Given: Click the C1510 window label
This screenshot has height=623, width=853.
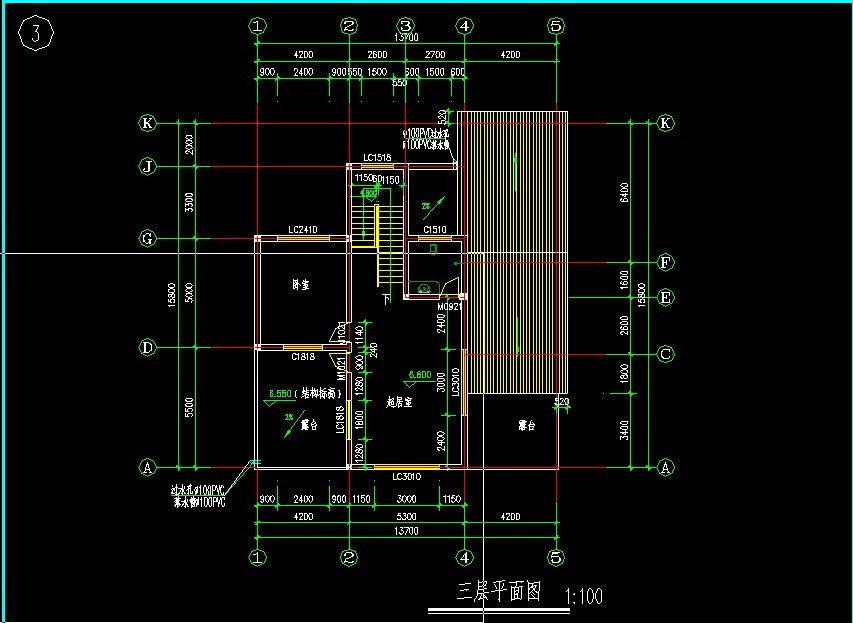Looking at the screenshot, I should click(x=435, y=230).
